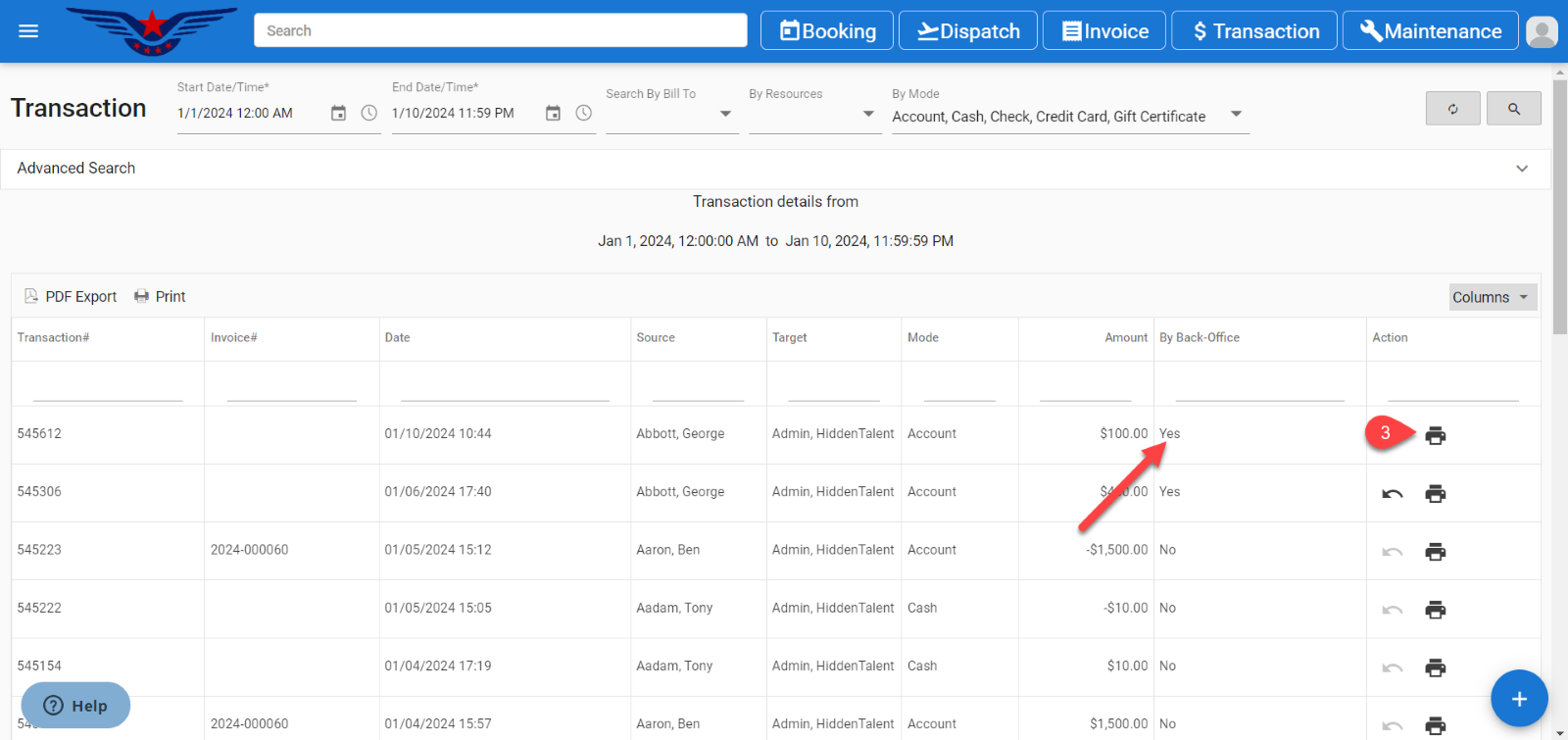Go to the Booking tab
The image size is (1568, 740).
click(x=826, y=31)
